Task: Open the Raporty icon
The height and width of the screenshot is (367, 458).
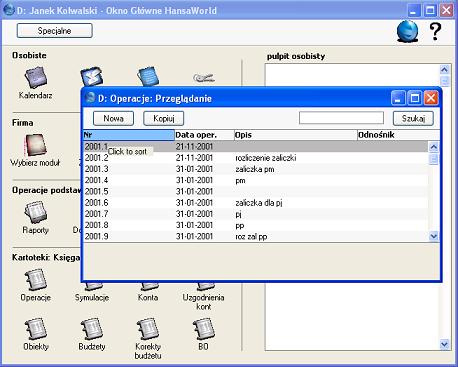Action: click(36, 212)
